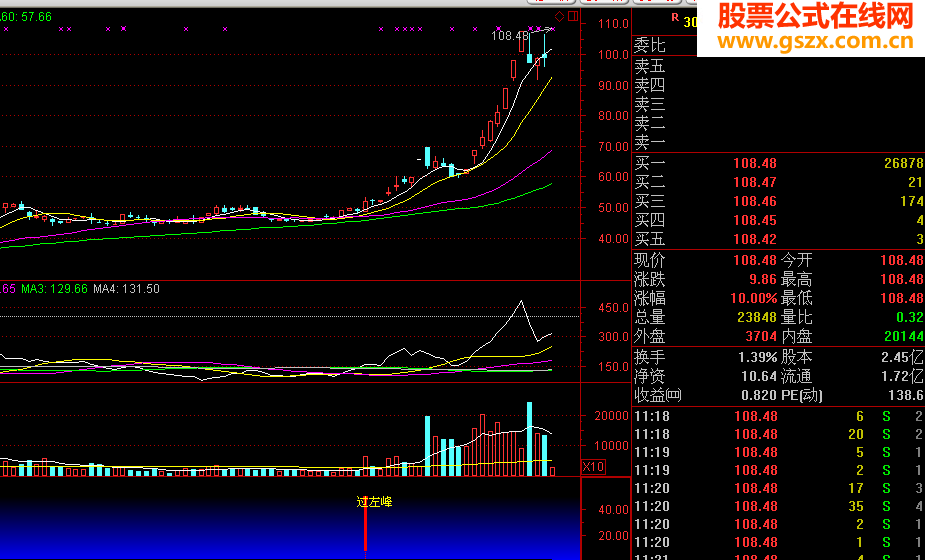The width and height of the screenshot is (925, 560).
Task: Click the 买一 bid price 108.48
Action: click(755, 163)
